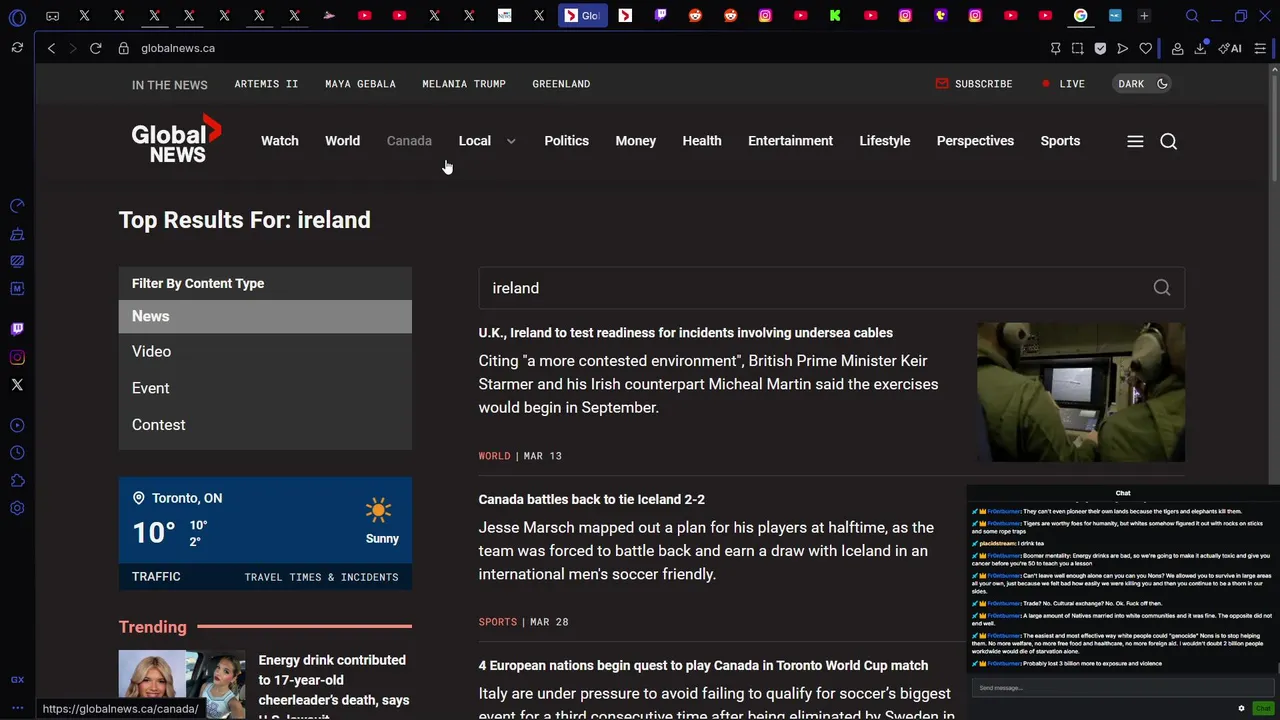Open GX Control in the sidebar
The height and width of the screenshot is (720, 1280).
coord(17,206)
